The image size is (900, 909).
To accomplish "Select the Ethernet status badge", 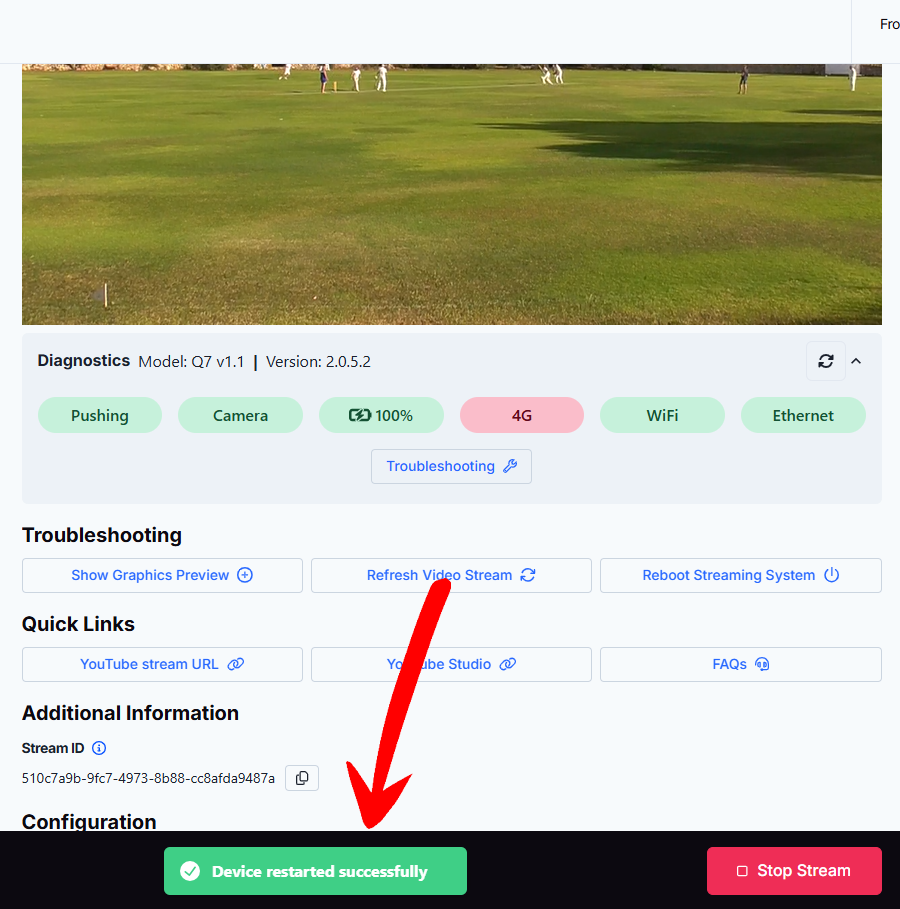I will (803, 415).
